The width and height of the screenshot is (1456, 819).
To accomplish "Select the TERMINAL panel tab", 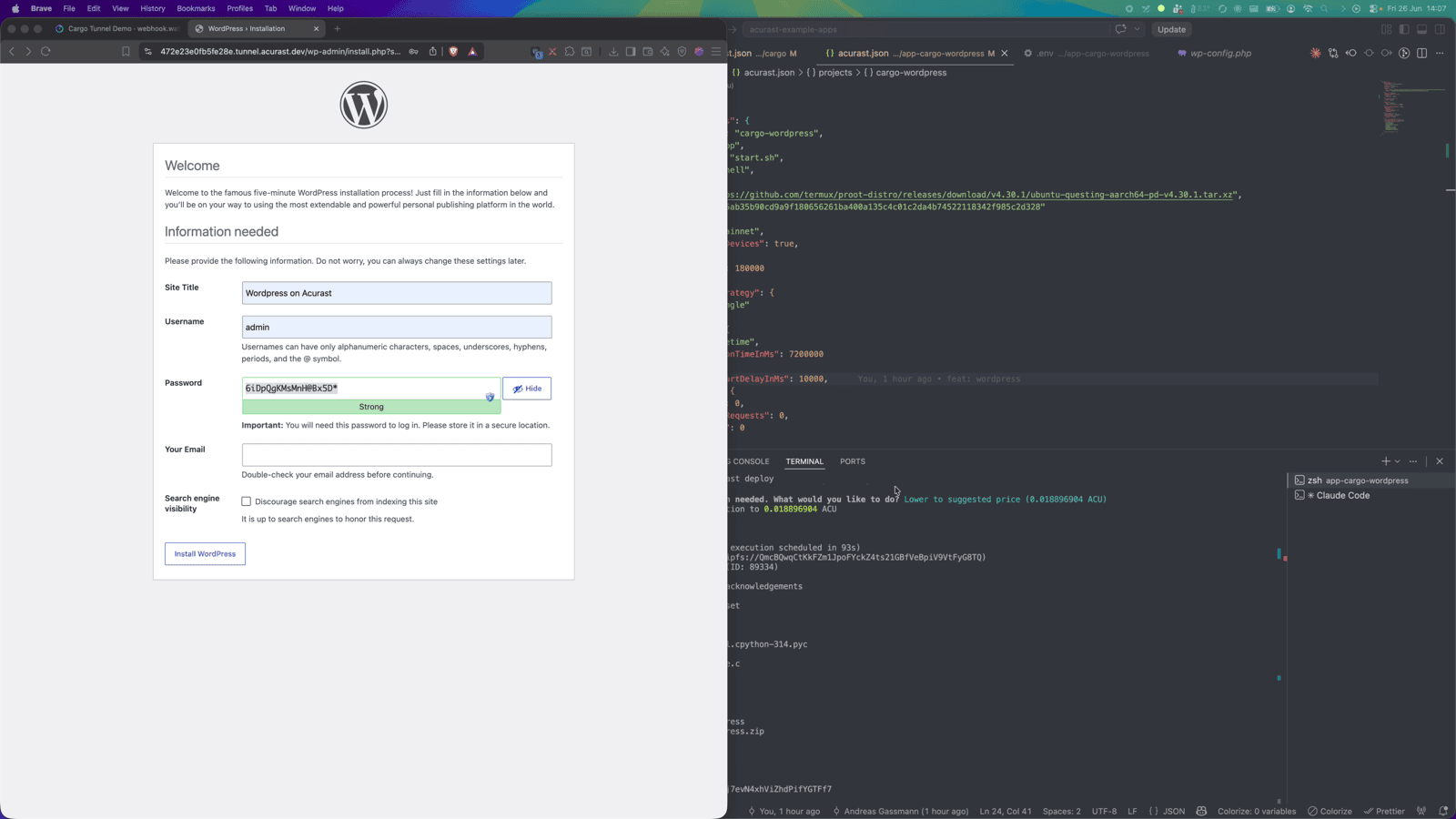I will 804,461.
